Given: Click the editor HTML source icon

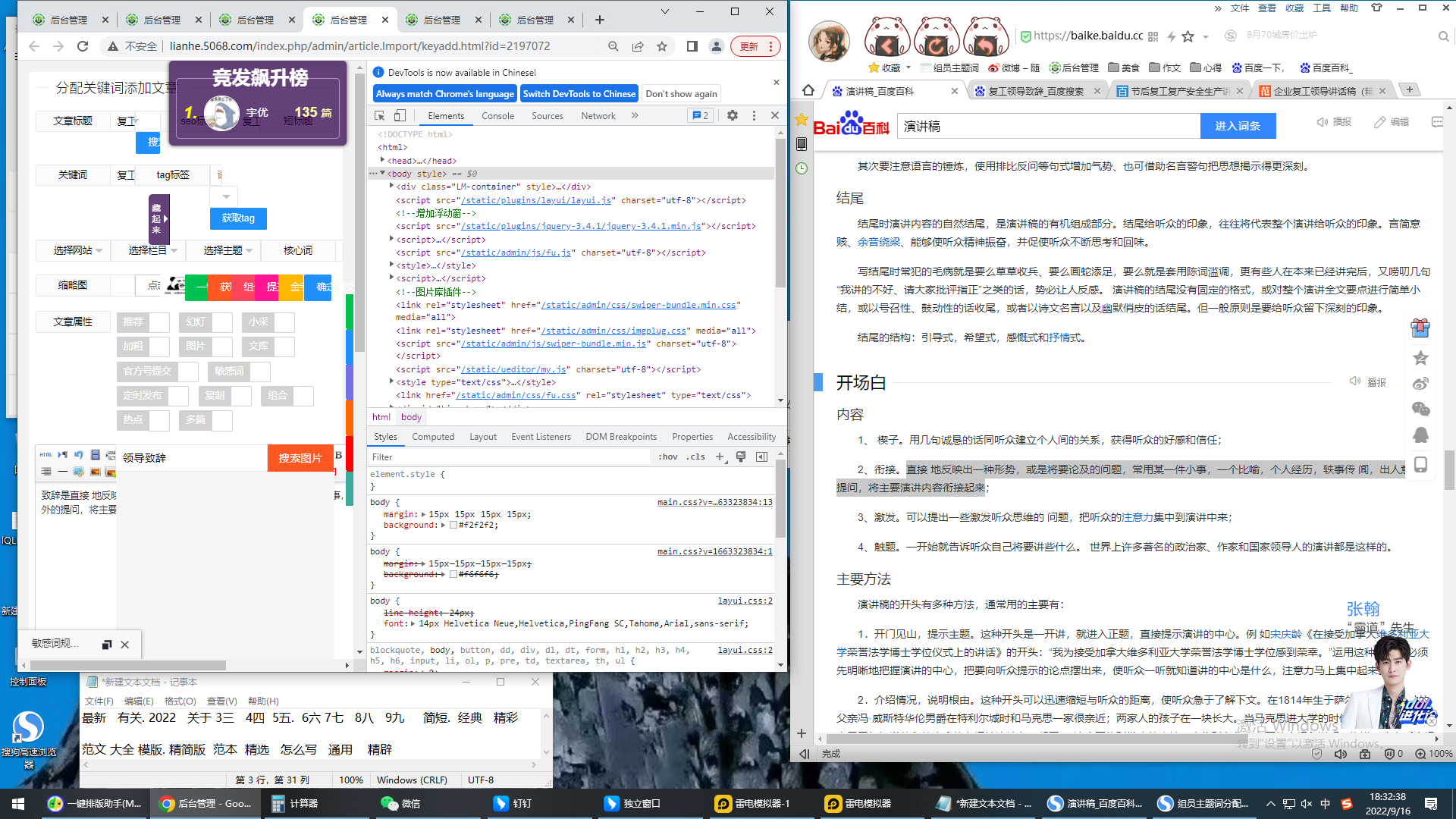Looking at the screenshot, I should tap(45, 455).
